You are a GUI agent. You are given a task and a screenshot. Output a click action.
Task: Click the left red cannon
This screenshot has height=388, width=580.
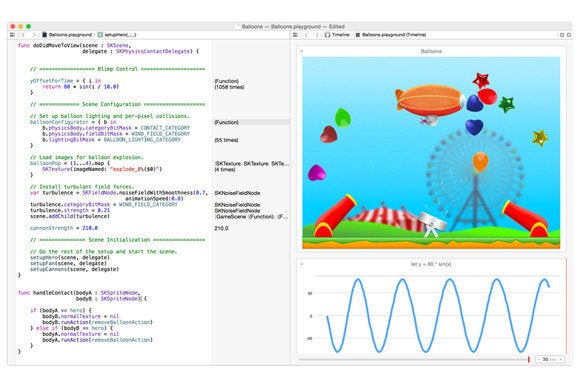click(334, 216)
